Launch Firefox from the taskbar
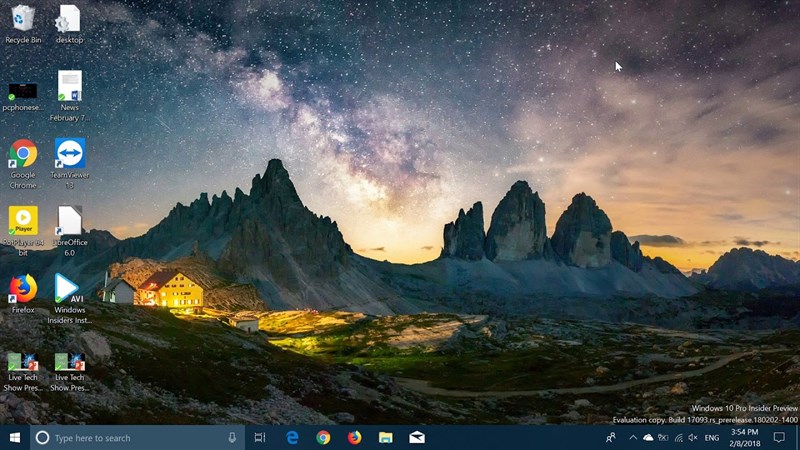 coord(354,438)
